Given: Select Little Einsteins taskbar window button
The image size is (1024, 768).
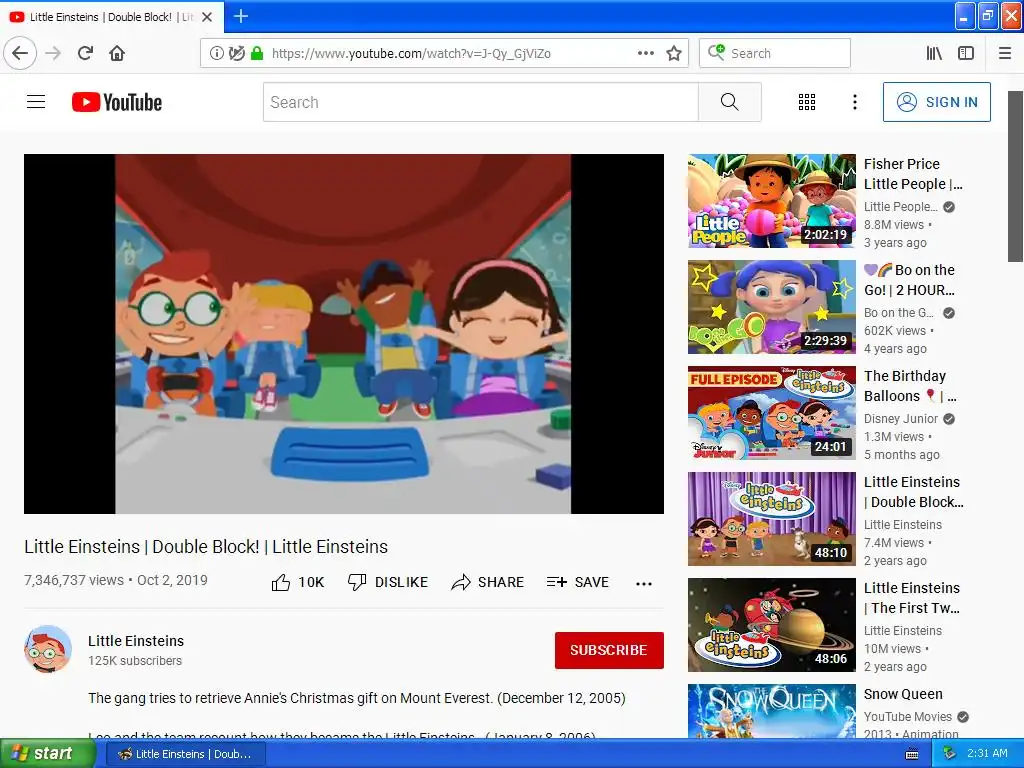Looking at the screenshot, I should tap(185, 754).
